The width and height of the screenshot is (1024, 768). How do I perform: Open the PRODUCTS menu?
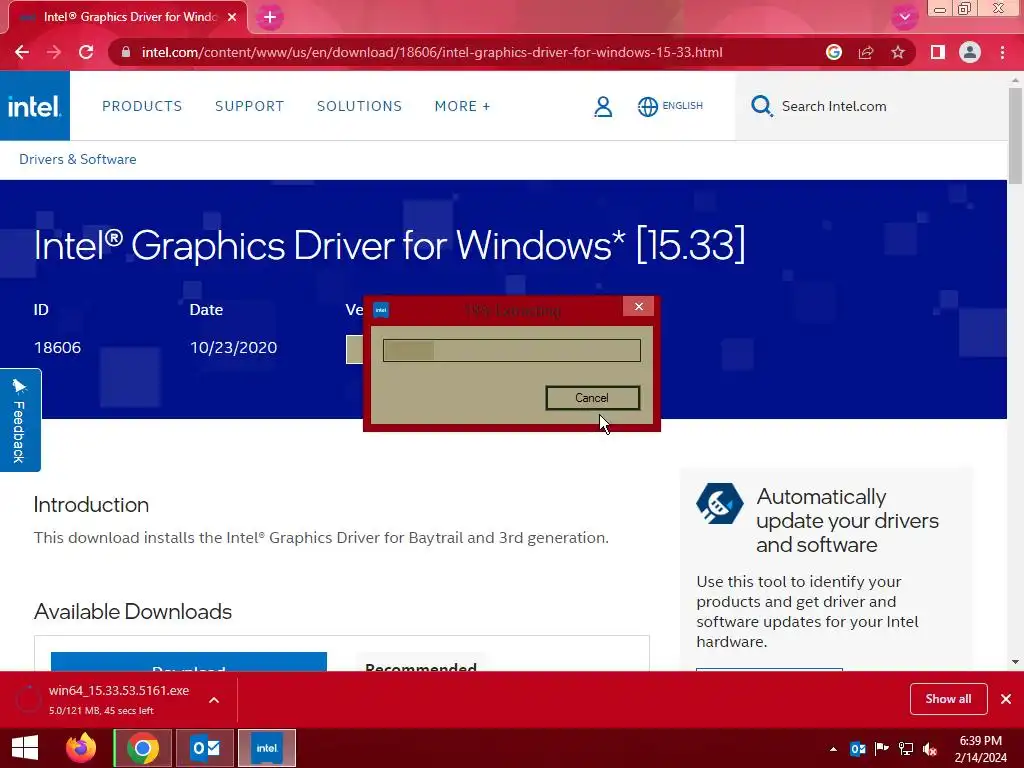pyautogui.click(x=142, y=106)
